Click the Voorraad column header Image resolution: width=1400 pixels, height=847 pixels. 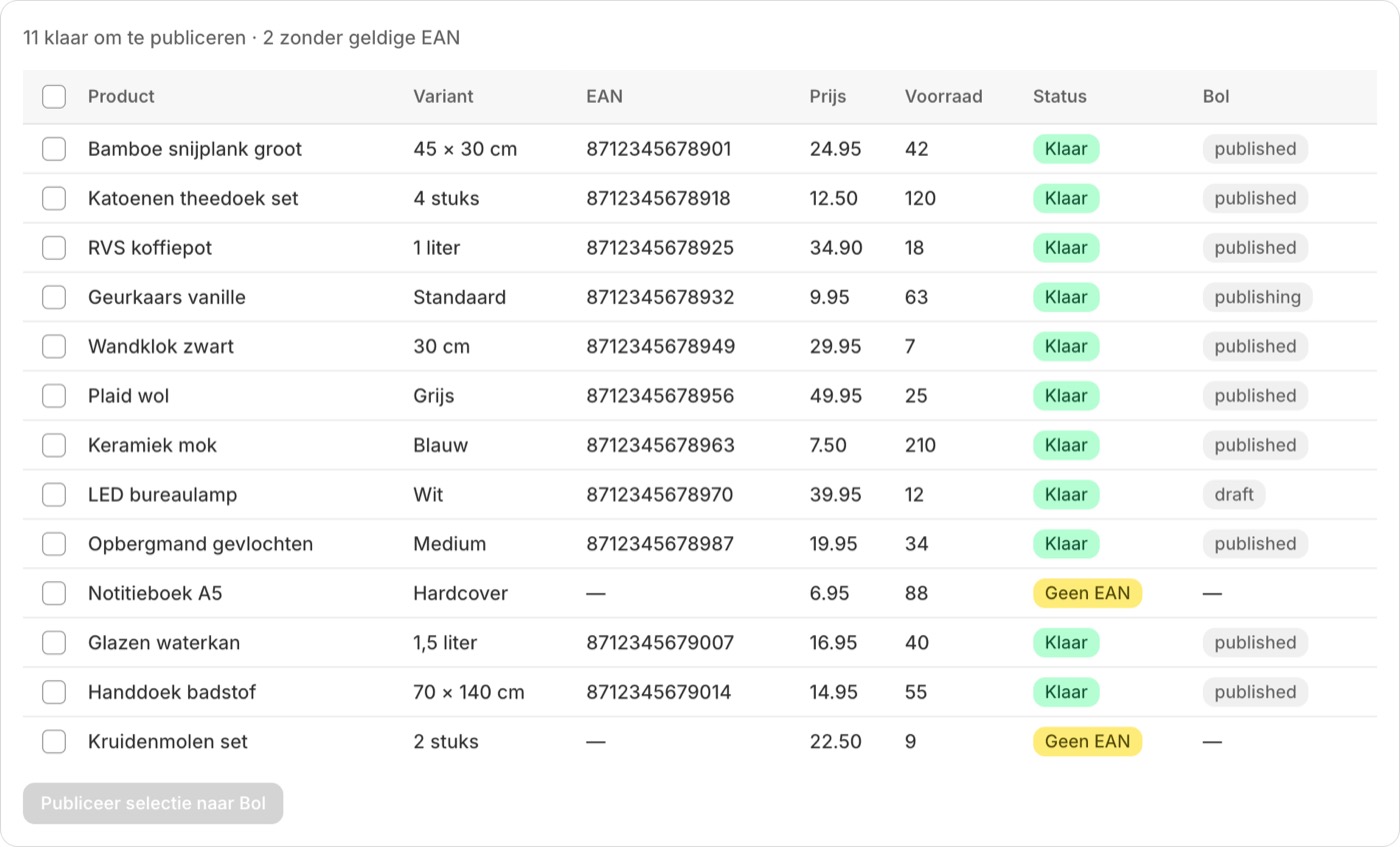944,97
